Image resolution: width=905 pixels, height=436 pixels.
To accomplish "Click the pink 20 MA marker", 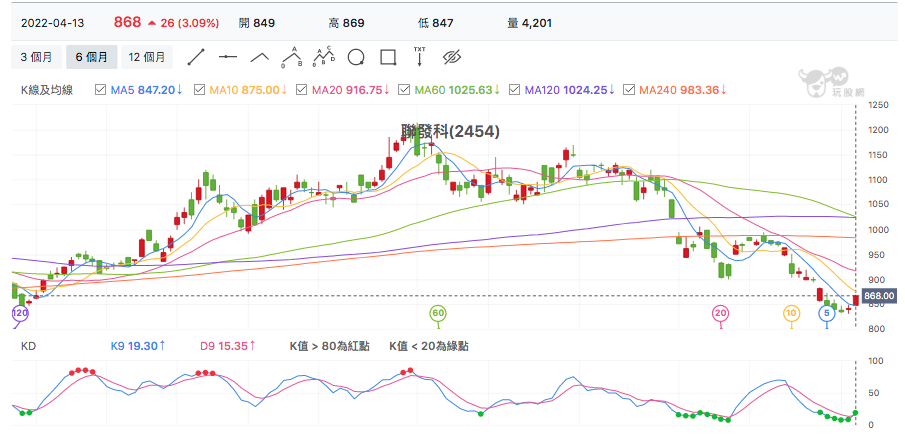I will (720, 314).
